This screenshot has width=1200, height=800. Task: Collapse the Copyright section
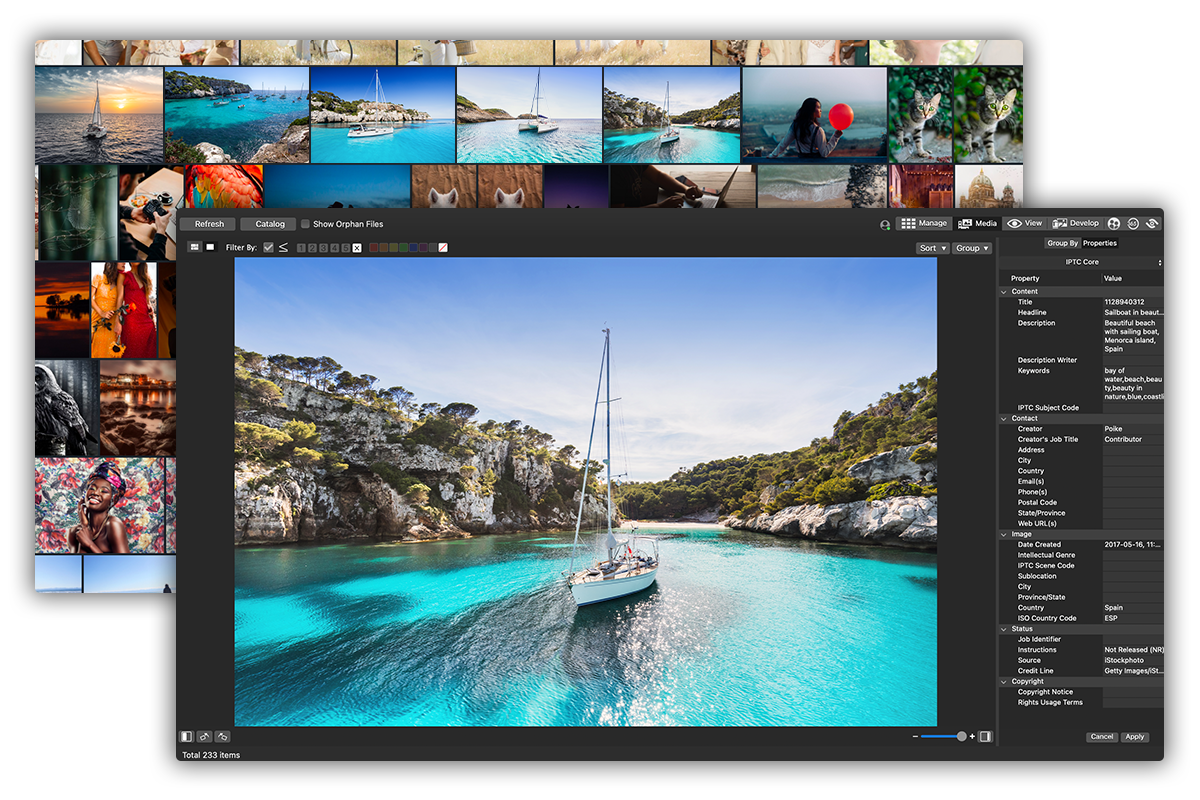pos(1004,682)
